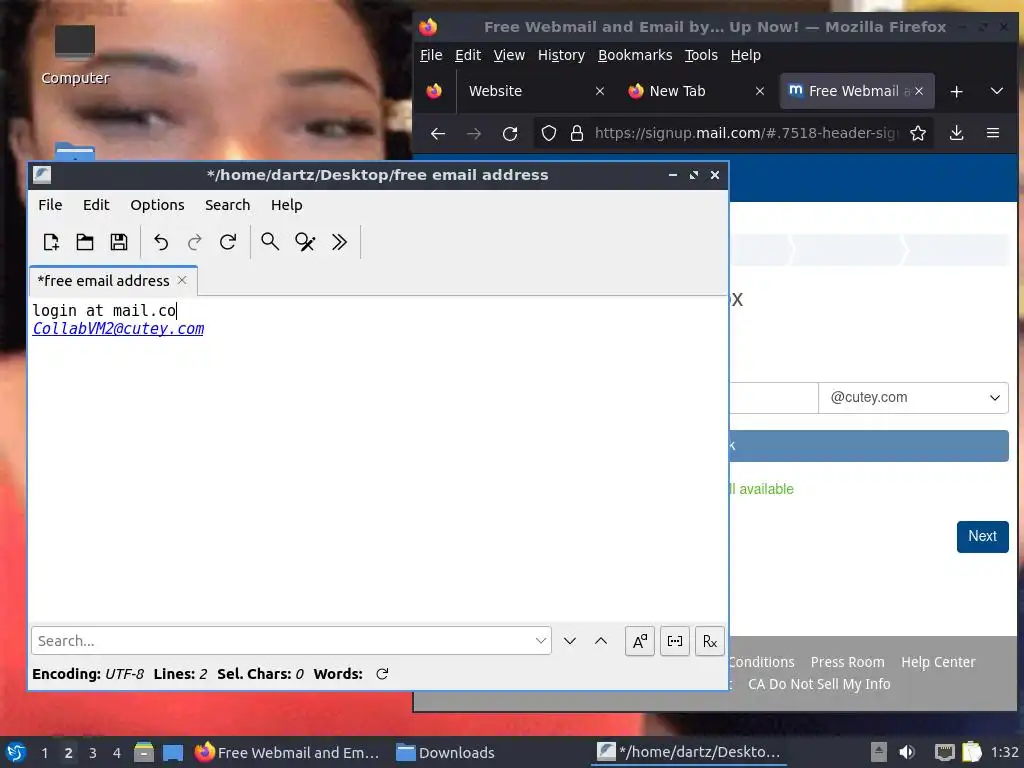Expand the search history dropdown arrow

[541, 641]
